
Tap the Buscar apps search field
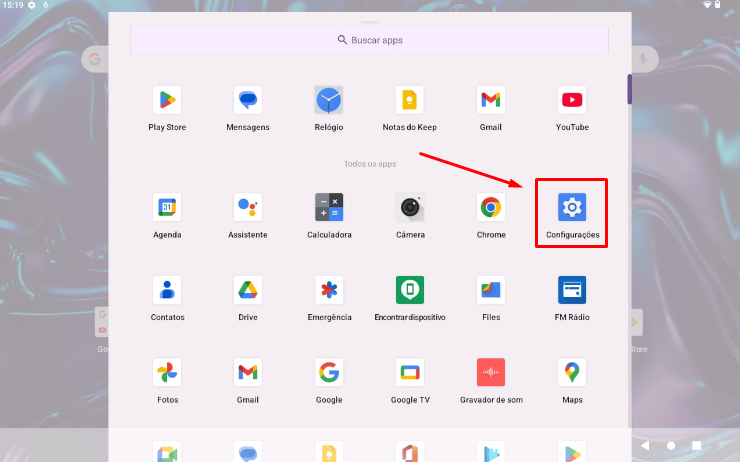pos(370,40)
